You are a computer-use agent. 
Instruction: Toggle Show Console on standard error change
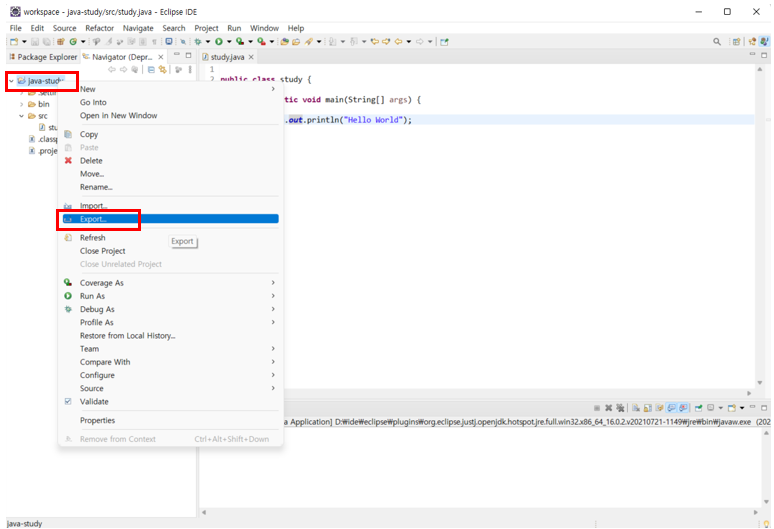(683, 408)
